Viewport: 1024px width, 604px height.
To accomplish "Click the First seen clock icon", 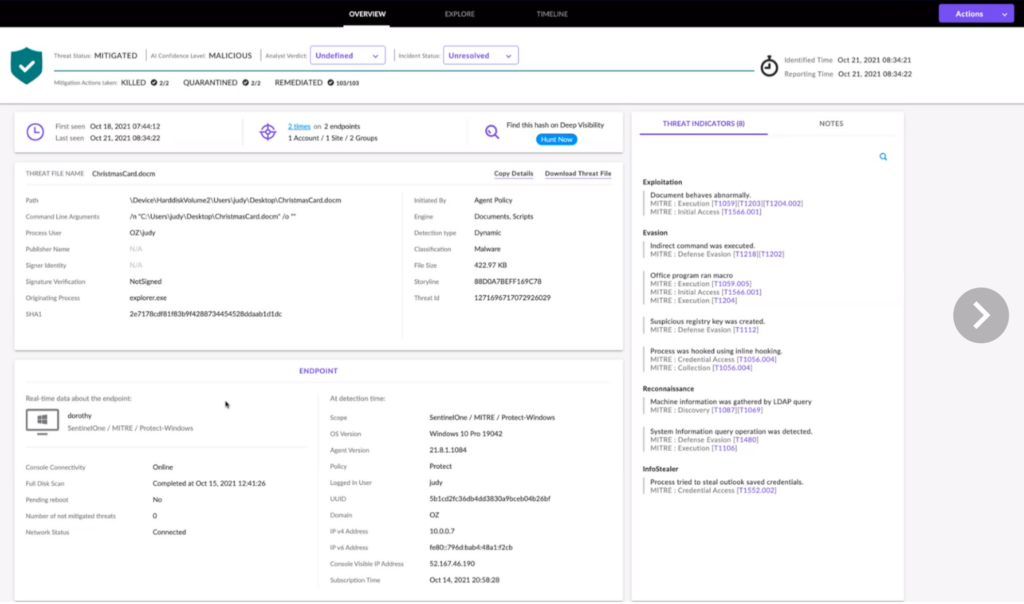I will pos(36,132).
